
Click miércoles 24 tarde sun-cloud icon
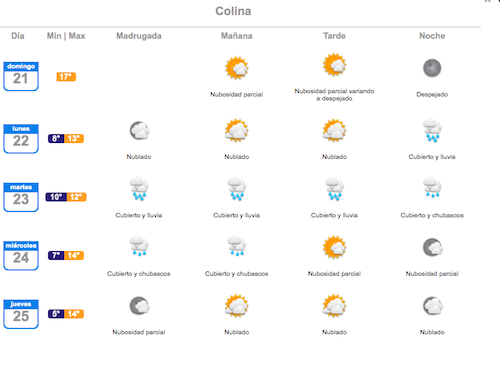(334, 247)
